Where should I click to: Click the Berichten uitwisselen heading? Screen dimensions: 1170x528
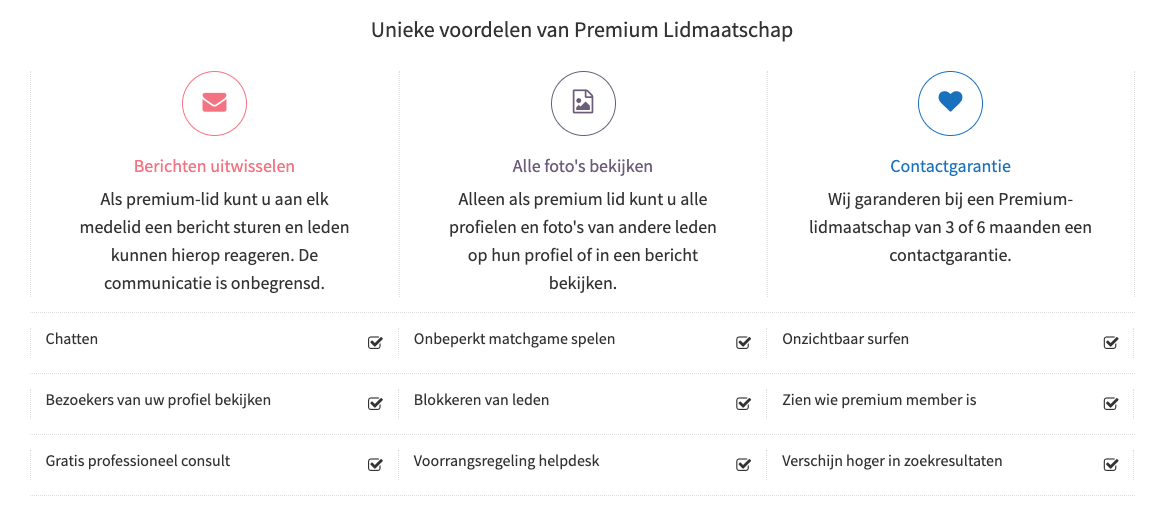click(214, 166)
